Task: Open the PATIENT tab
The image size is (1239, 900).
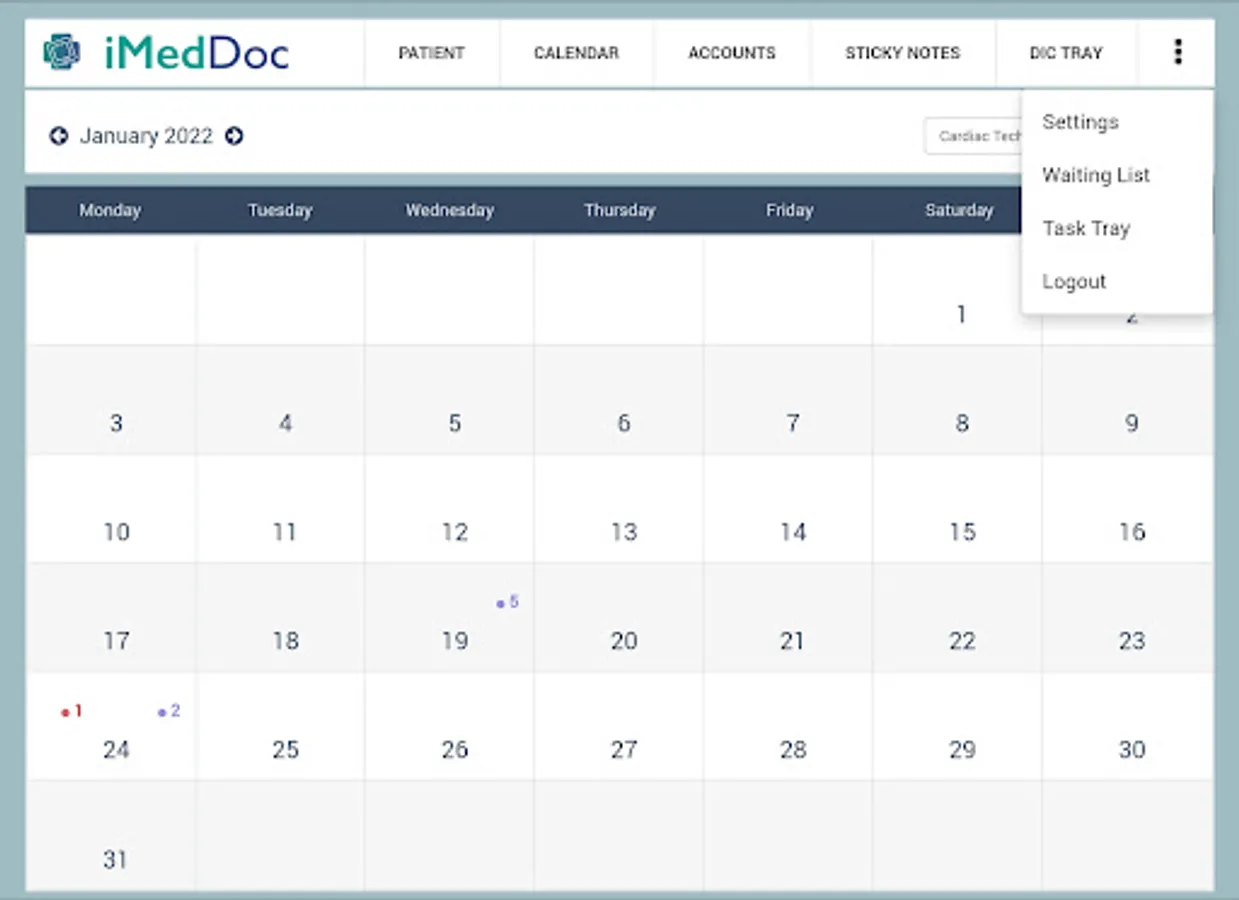Action: [432, 53]
